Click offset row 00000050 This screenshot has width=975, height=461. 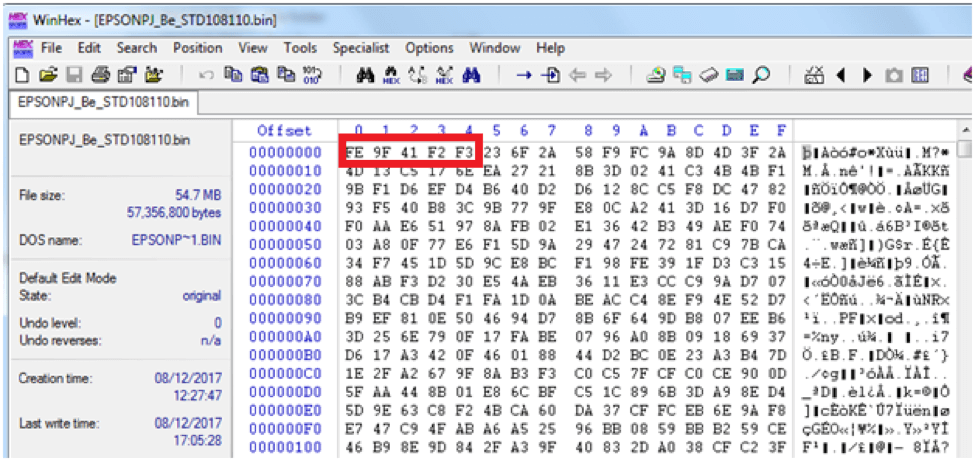click(x=285, y=243)
